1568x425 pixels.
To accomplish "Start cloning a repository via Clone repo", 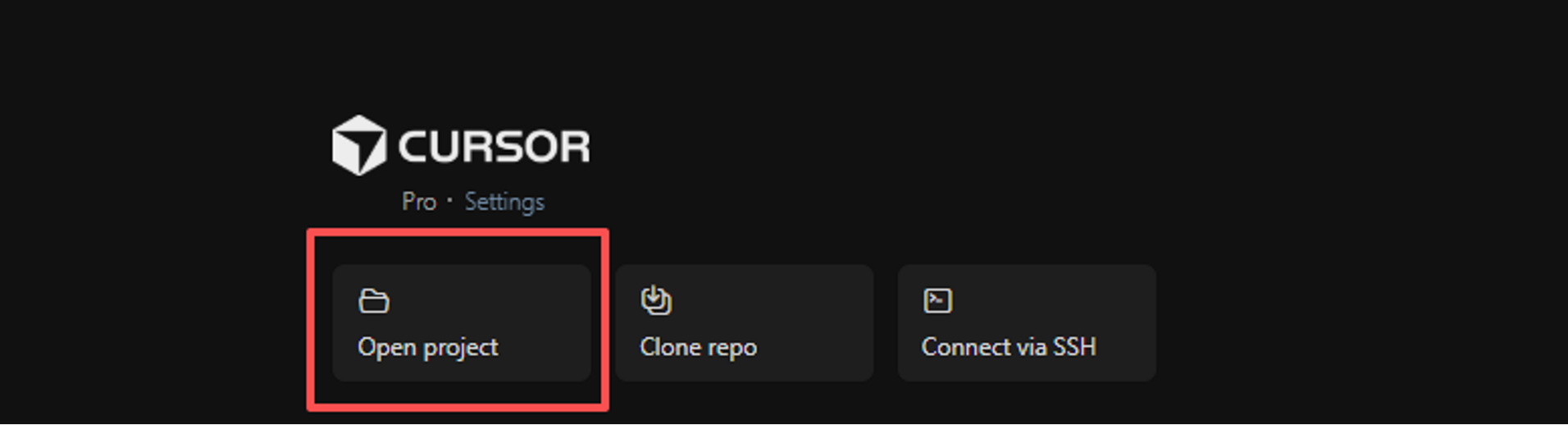I will click(x=744, y=322).
